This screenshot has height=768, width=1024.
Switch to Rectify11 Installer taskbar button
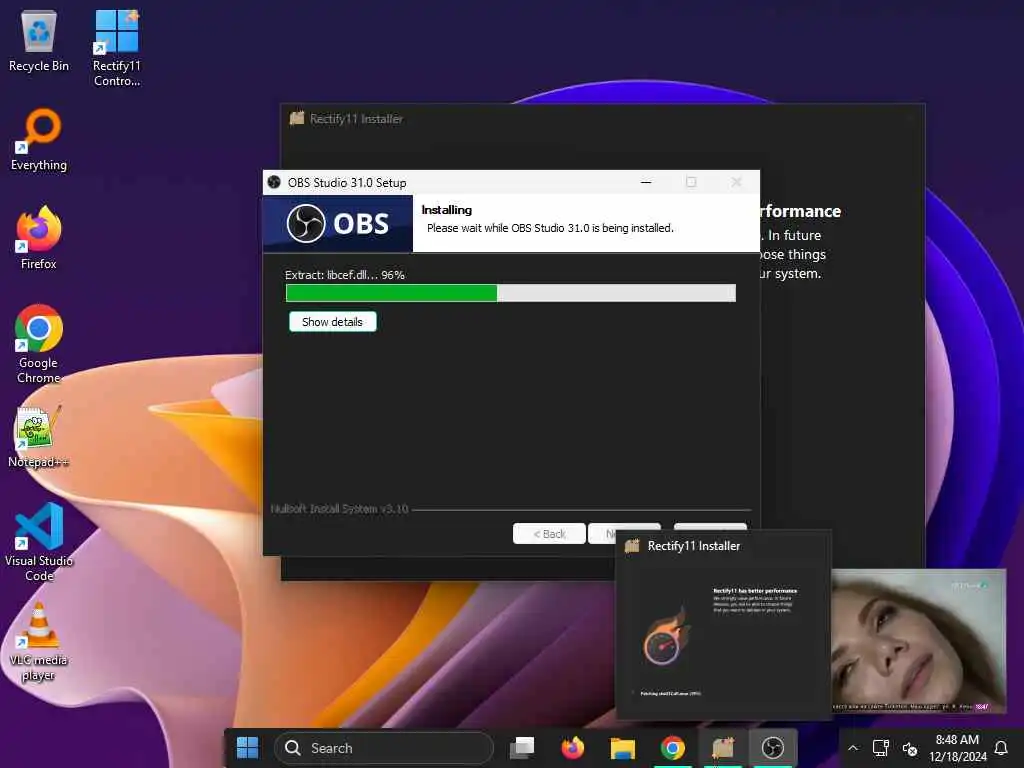tap(723, 748)
